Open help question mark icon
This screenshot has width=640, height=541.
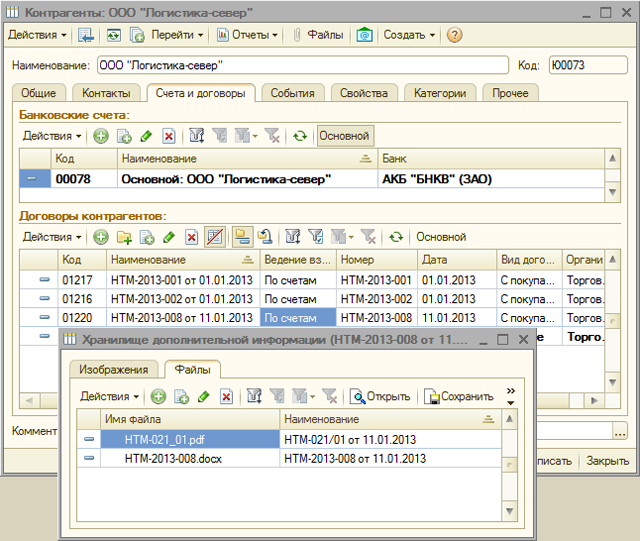[x=454, y=35]
